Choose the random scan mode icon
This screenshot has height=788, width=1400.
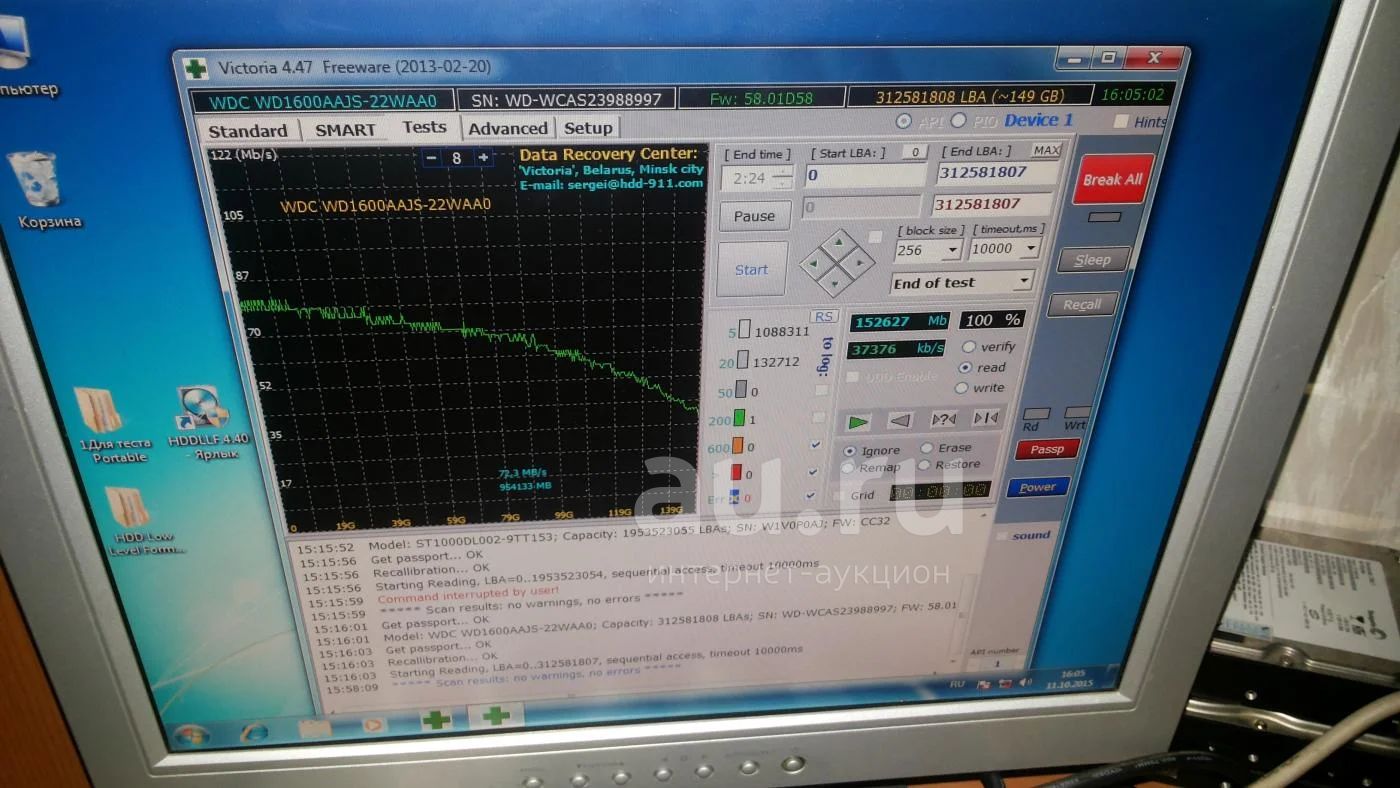(x=943, y=419)
